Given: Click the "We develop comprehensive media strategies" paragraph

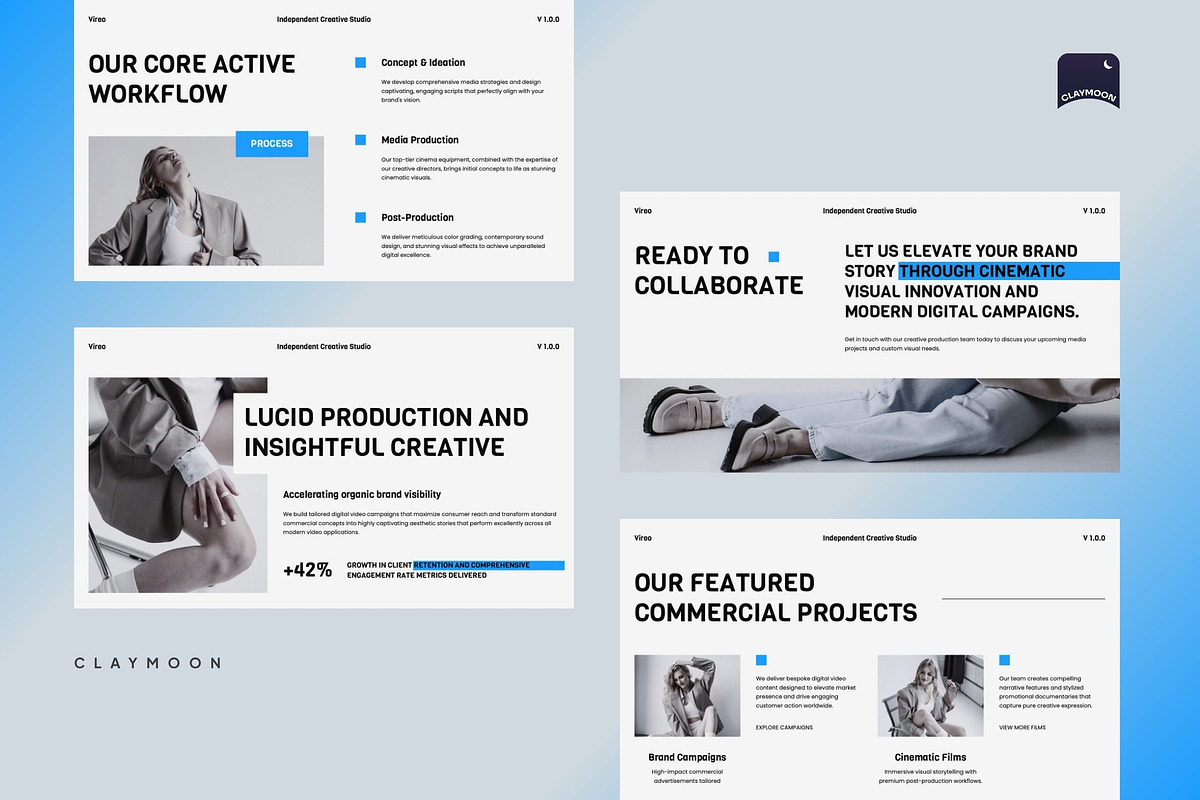Looking at the screenshot, I should tap(463, 91).
